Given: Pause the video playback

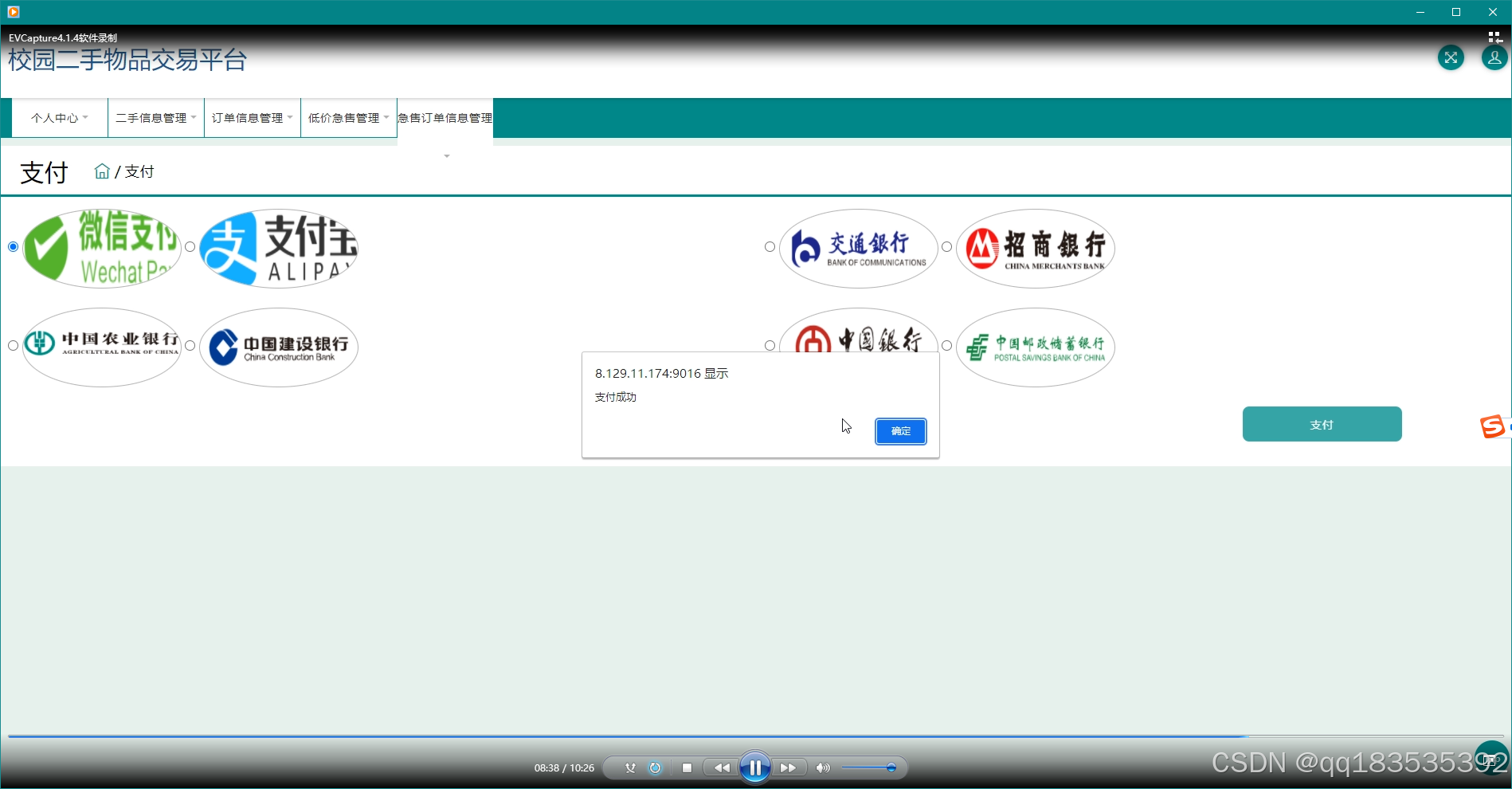Looking at the screenshot, I should (x=754, y=767).
